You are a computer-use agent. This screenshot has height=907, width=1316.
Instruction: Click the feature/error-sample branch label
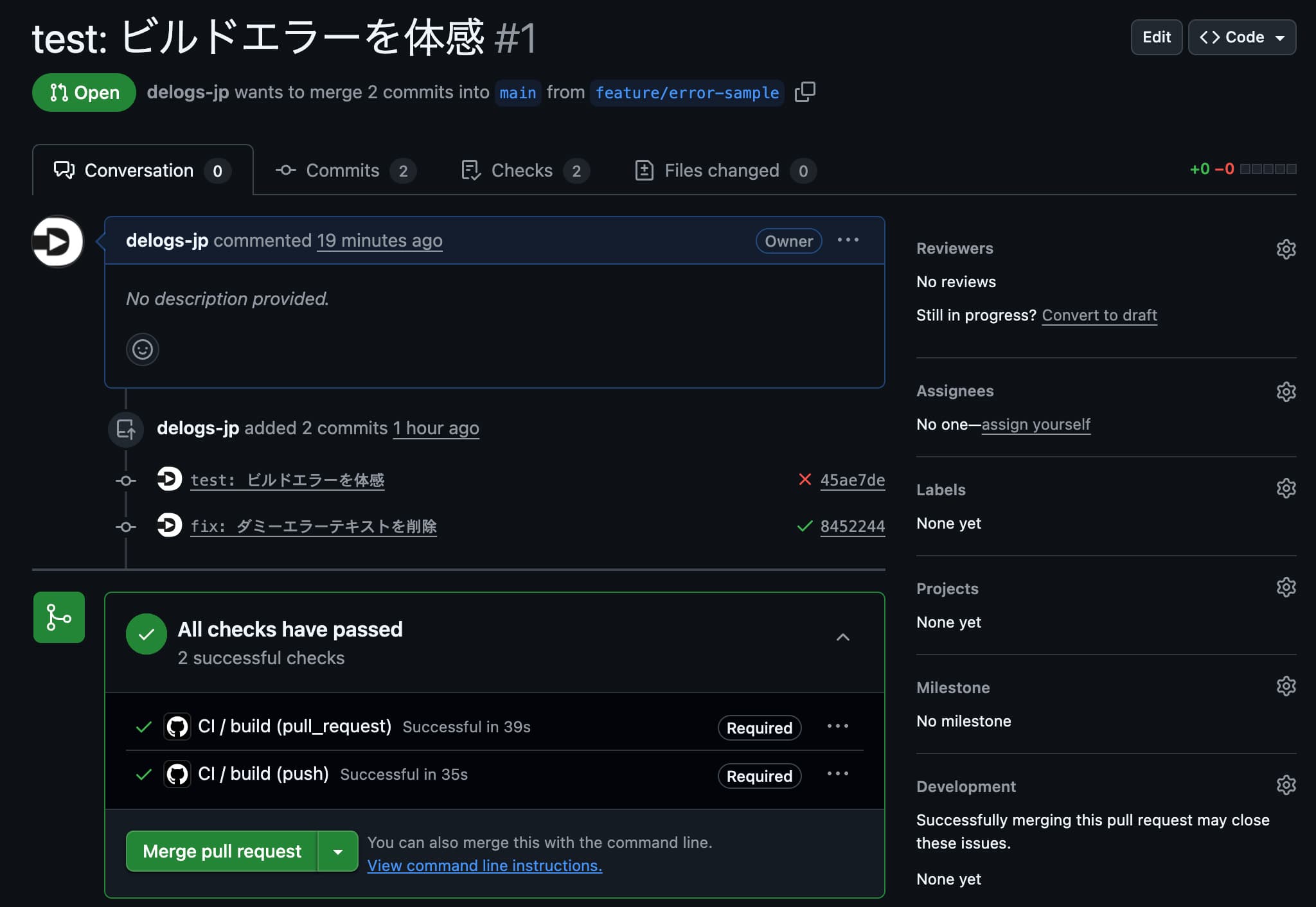[x=687, y=93]
